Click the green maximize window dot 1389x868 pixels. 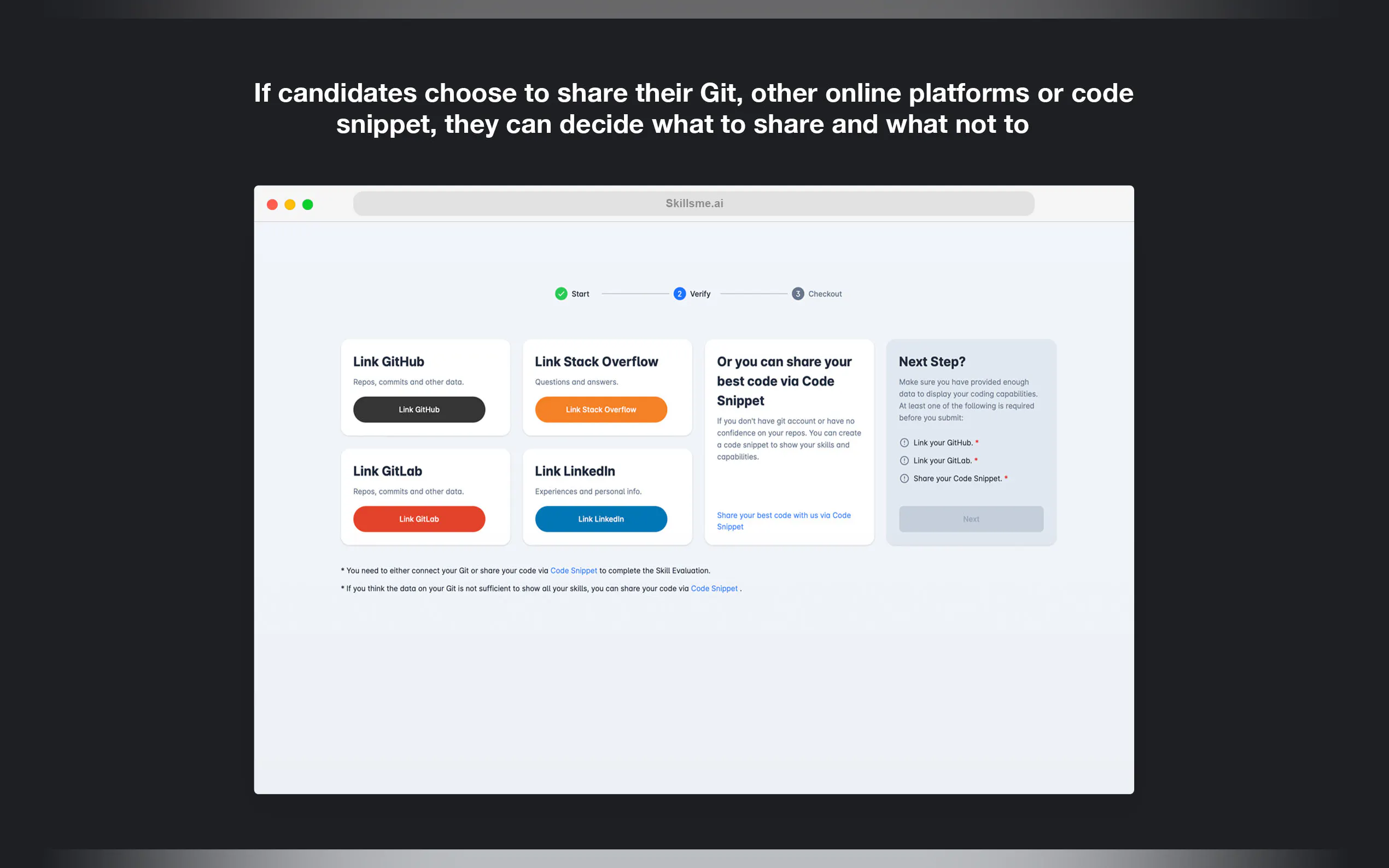pos(308,205)
